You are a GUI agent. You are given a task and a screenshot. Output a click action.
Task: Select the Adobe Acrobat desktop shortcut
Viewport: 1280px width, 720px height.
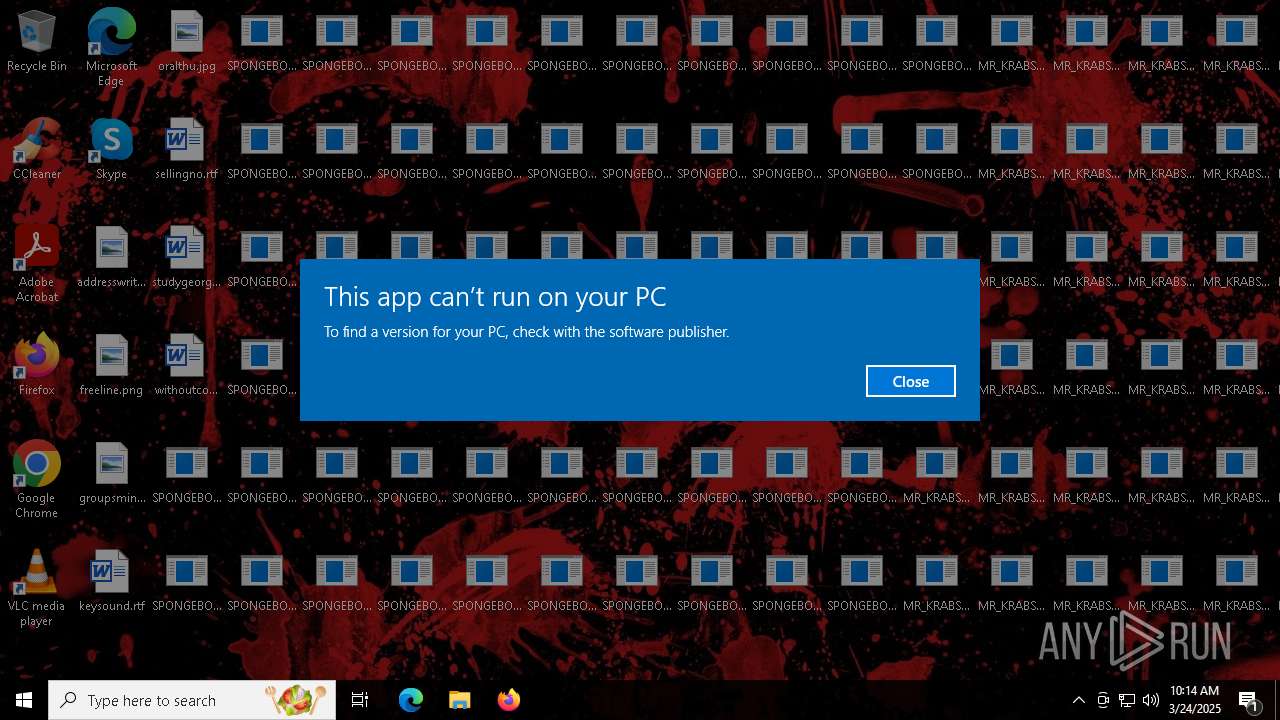click(37, 264)
